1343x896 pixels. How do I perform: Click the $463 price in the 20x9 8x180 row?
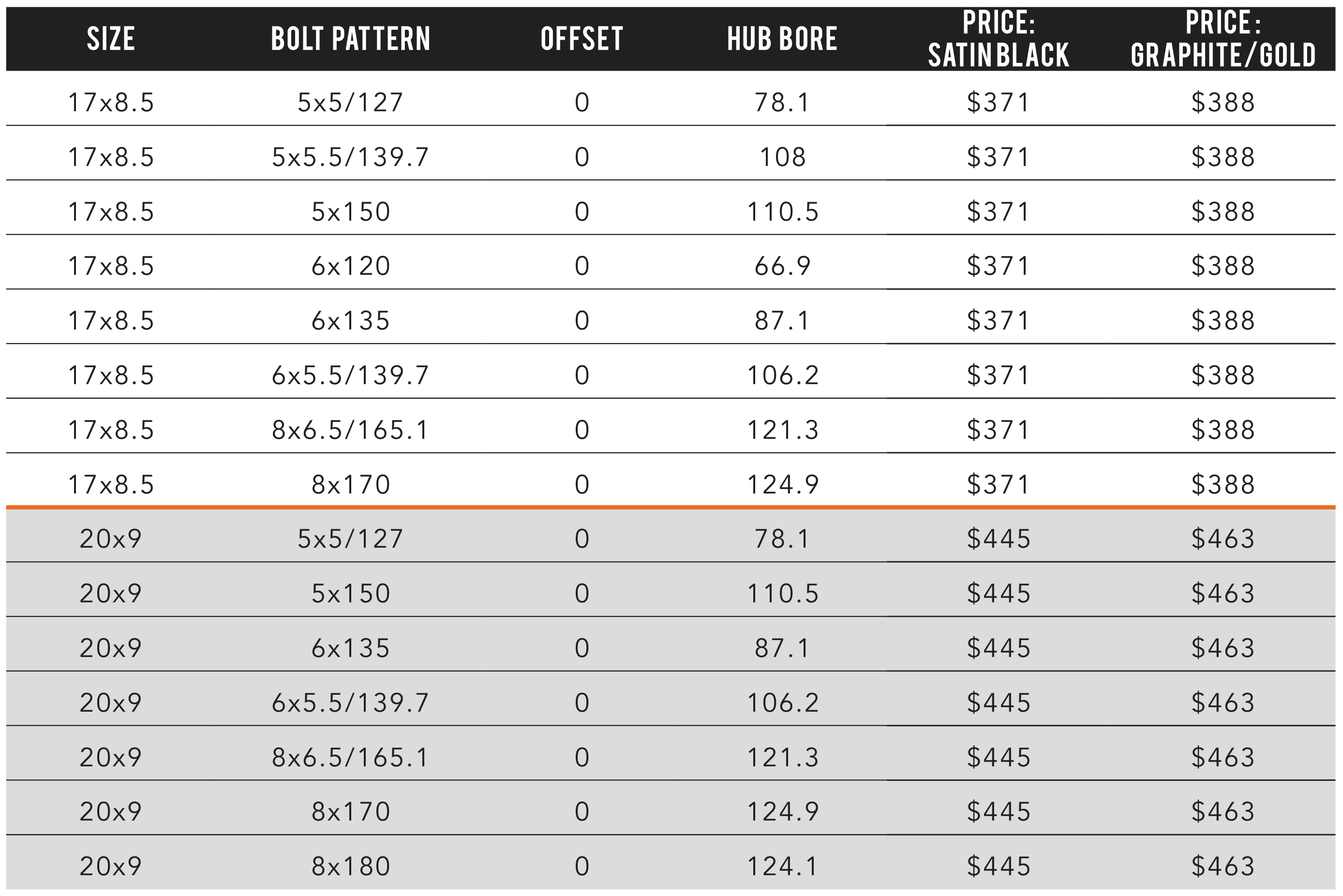pos(1223,866)
